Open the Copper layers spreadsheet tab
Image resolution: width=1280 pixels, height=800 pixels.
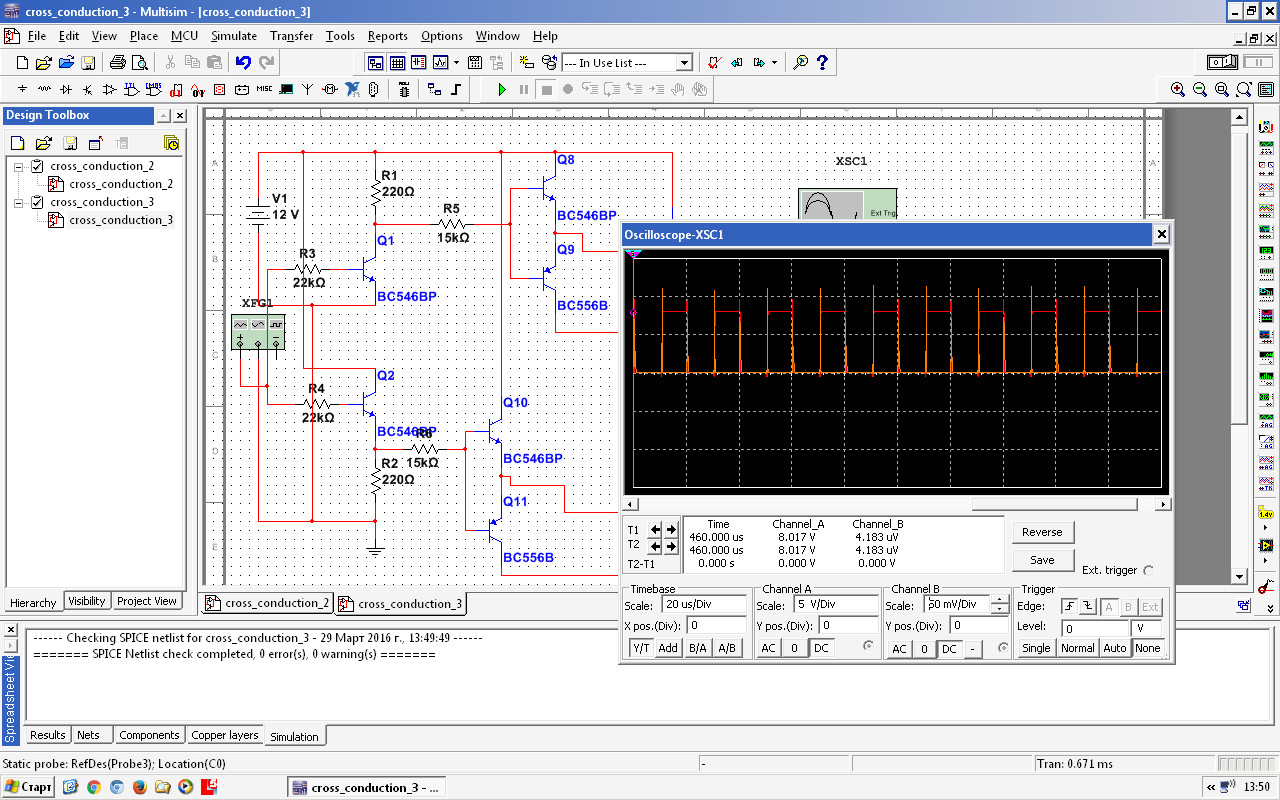coord(224,735)
